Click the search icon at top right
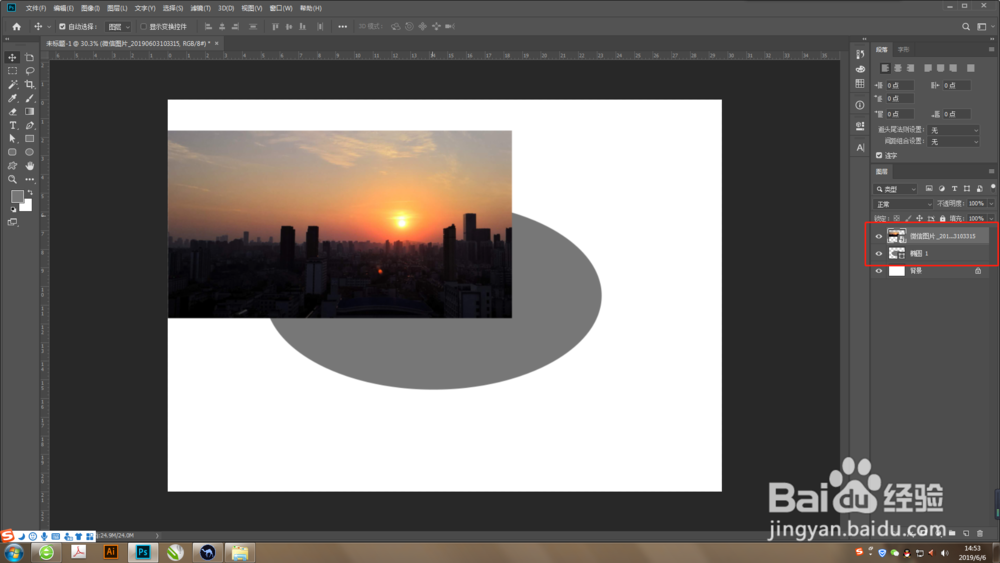The width and height of the screenshot is (1000, 563). point(966,26)
